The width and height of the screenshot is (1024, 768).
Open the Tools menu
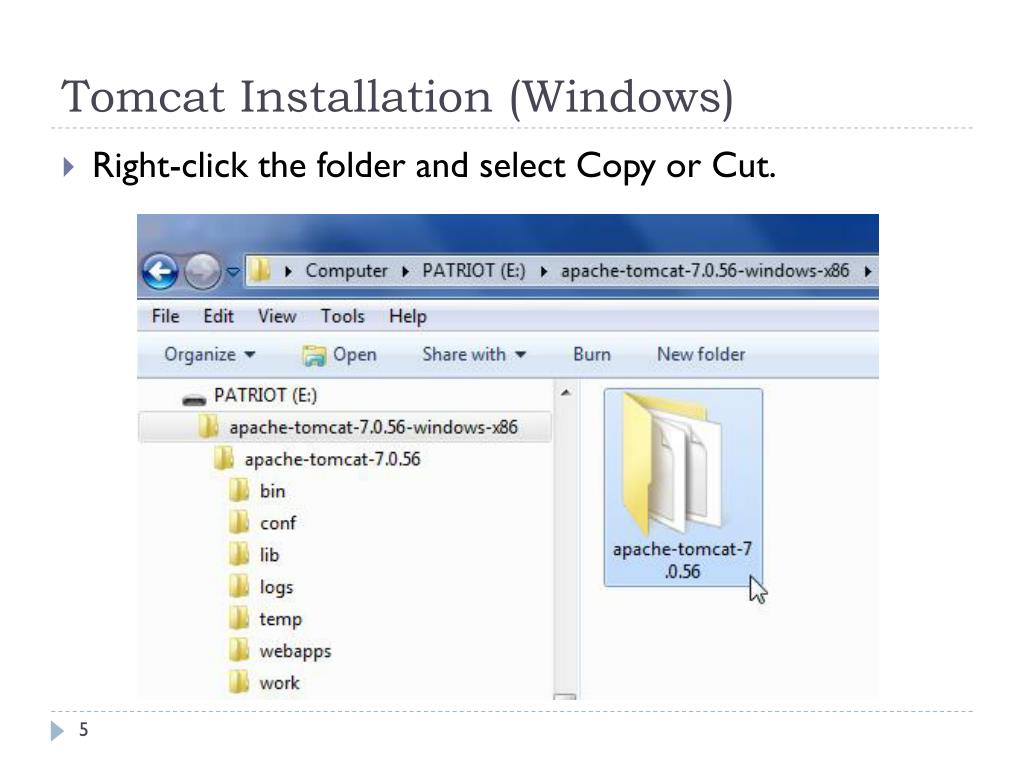click(x=342, y=316)
